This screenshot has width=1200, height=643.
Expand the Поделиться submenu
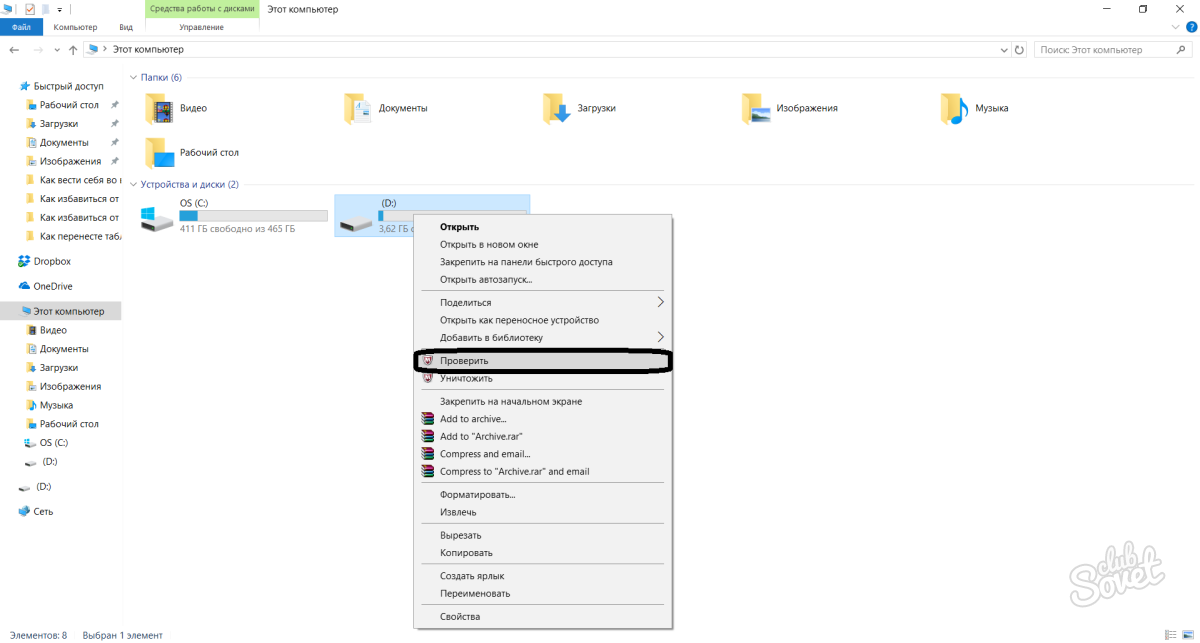point(660,302)
